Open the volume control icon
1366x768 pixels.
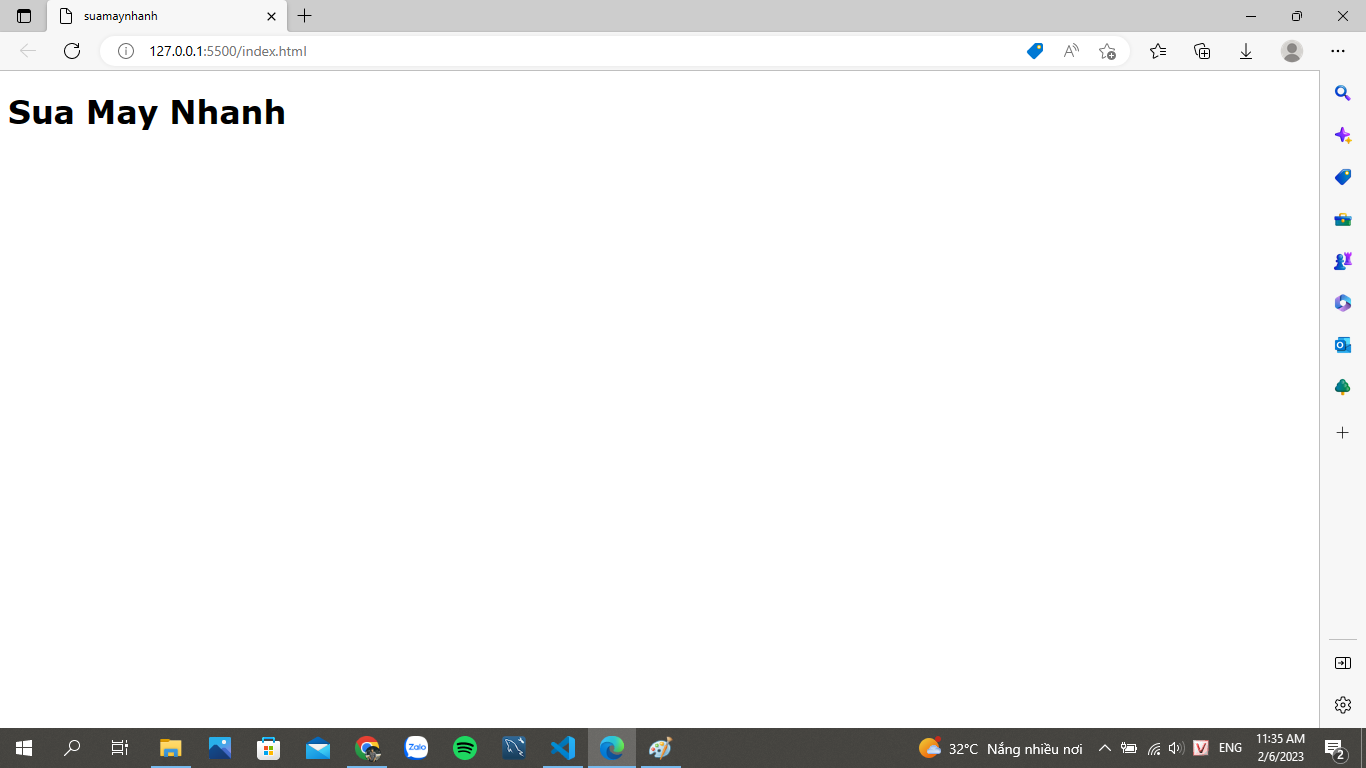(x=1176, y=748)
